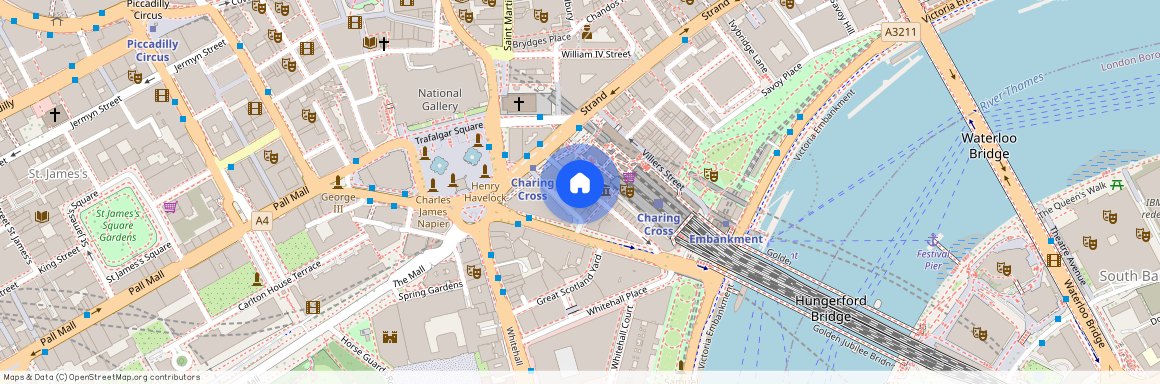Click the purple shopping cart near Villiers Street
This screenshot has height=384, width=1160.
tap(629, 178)
